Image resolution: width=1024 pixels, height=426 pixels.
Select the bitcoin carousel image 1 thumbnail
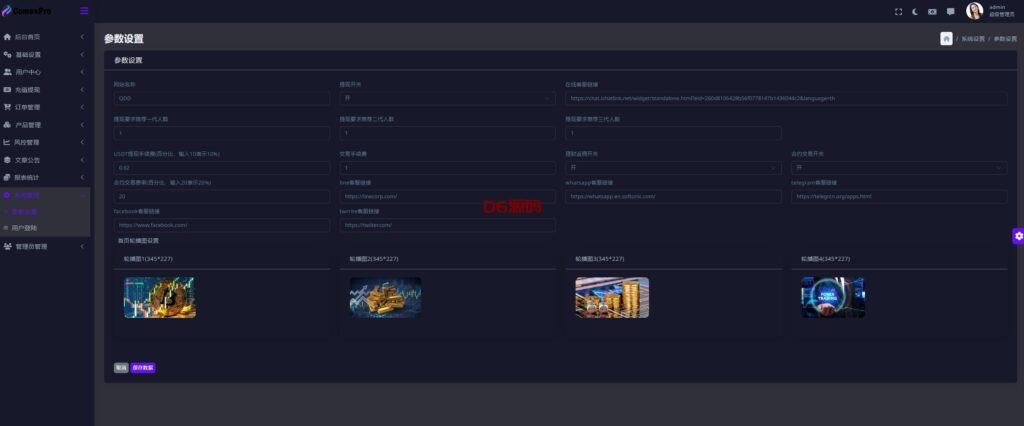point(159,297)
